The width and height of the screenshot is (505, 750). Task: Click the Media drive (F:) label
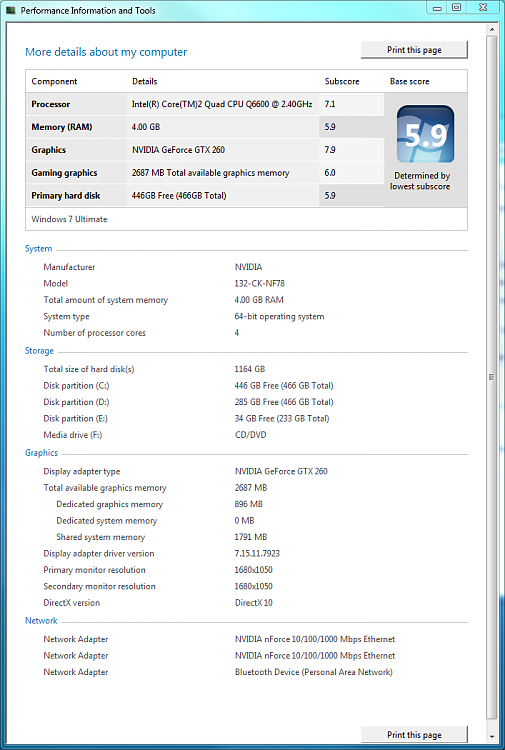pos(73,435)
